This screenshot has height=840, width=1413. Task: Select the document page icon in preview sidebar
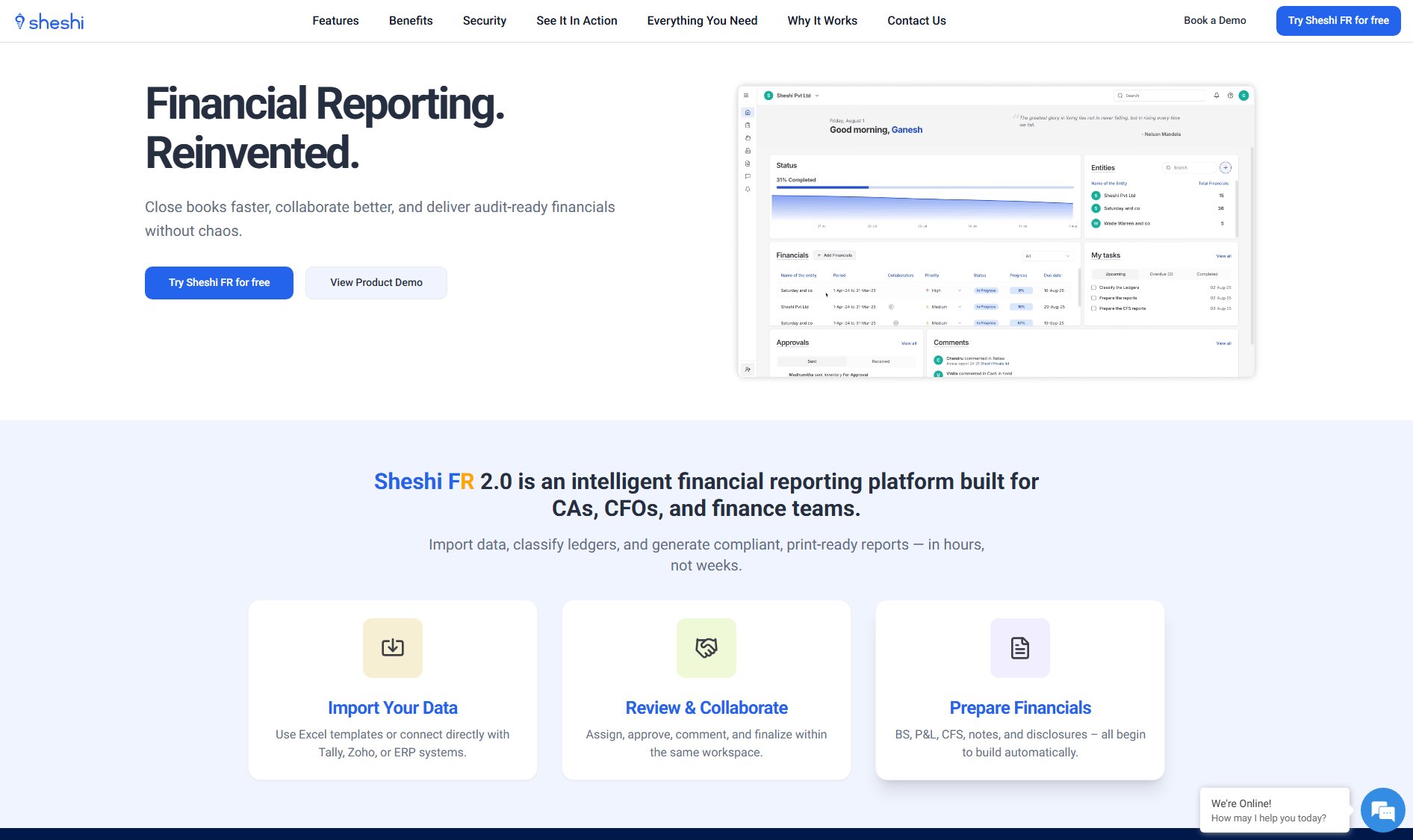[x=748, y=164]
